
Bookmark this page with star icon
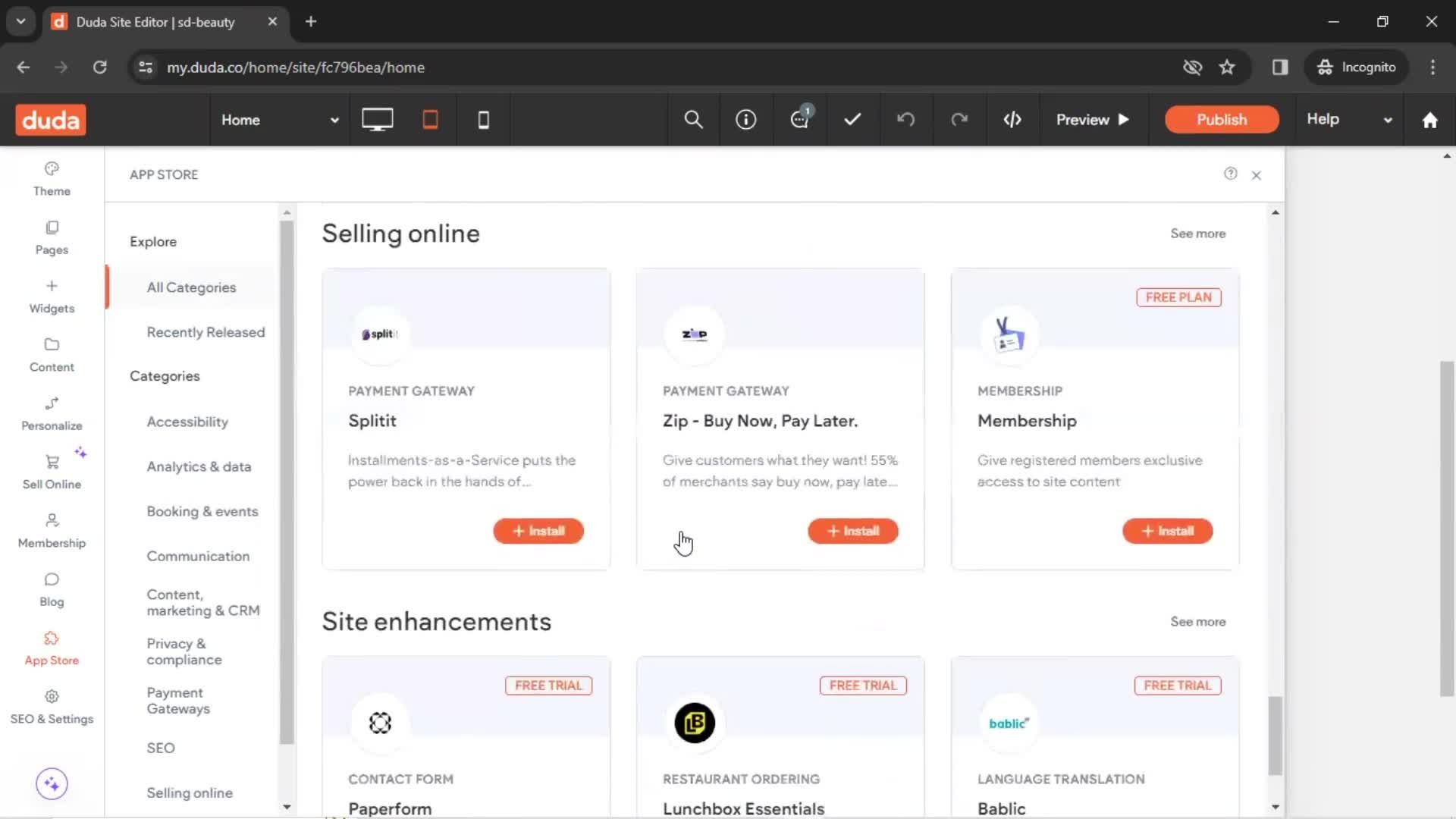click(1227, 67)
